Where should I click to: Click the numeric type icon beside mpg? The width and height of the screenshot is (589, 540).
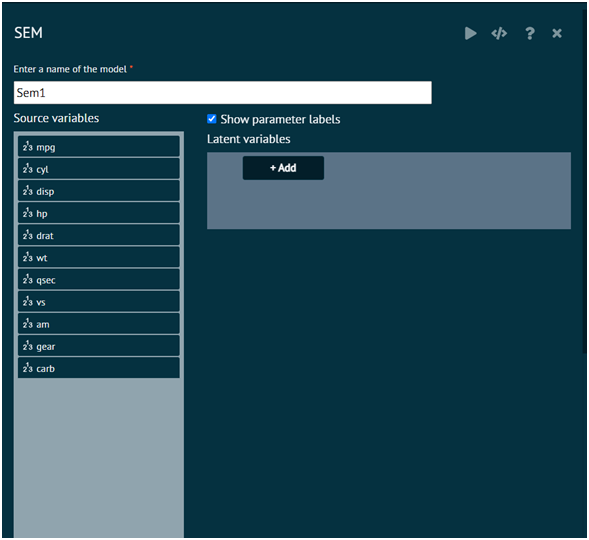(27, 146)
